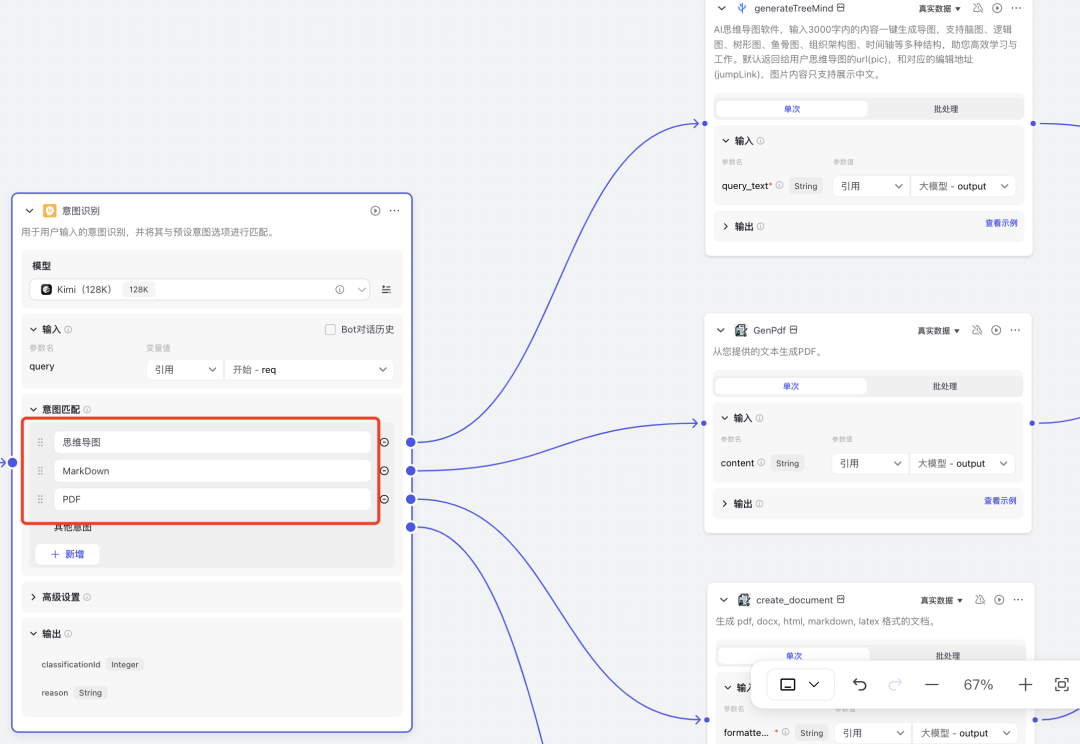Image resolution: width=1080 pixels, height=744 pixels.
Task: Open the more options menu on 意图识别 node
Action: [x=396, y=210]
